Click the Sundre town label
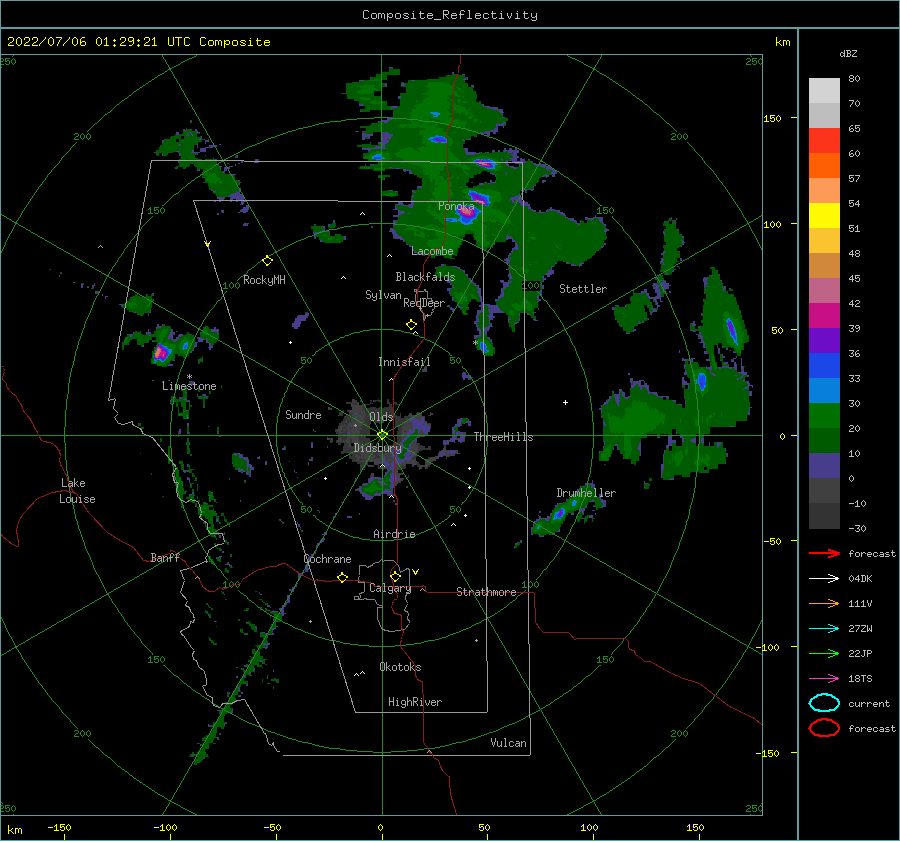 coord(303,414)
